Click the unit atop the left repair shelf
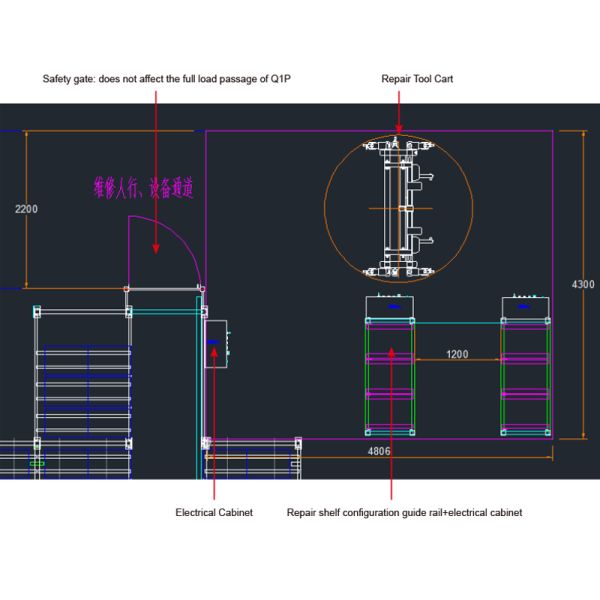The height and width of the screenshot is (600, 600). click(391, 306)
